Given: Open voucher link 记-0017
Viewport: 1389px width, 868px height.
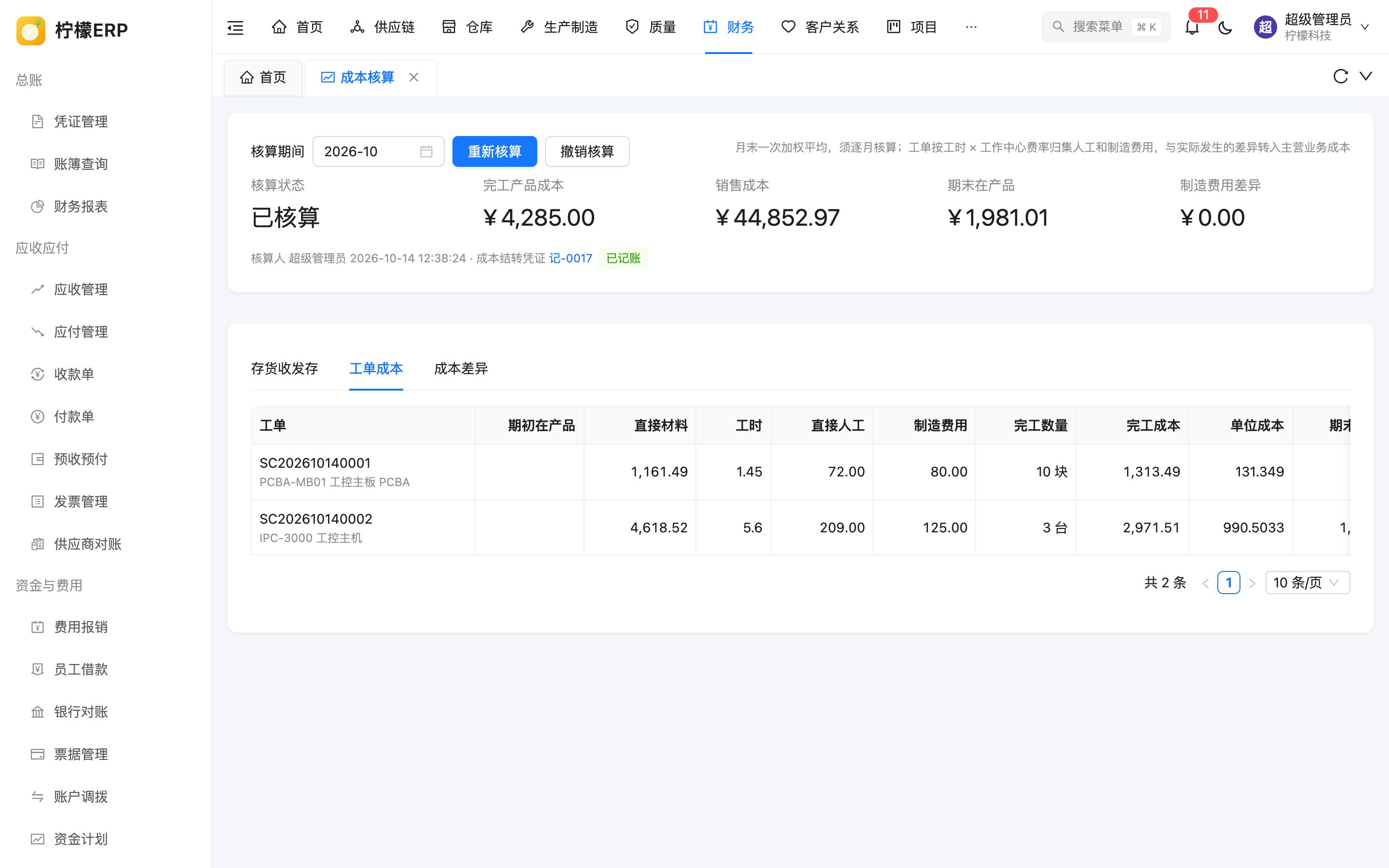Looking at the screenshot, I should click(571, 258).
